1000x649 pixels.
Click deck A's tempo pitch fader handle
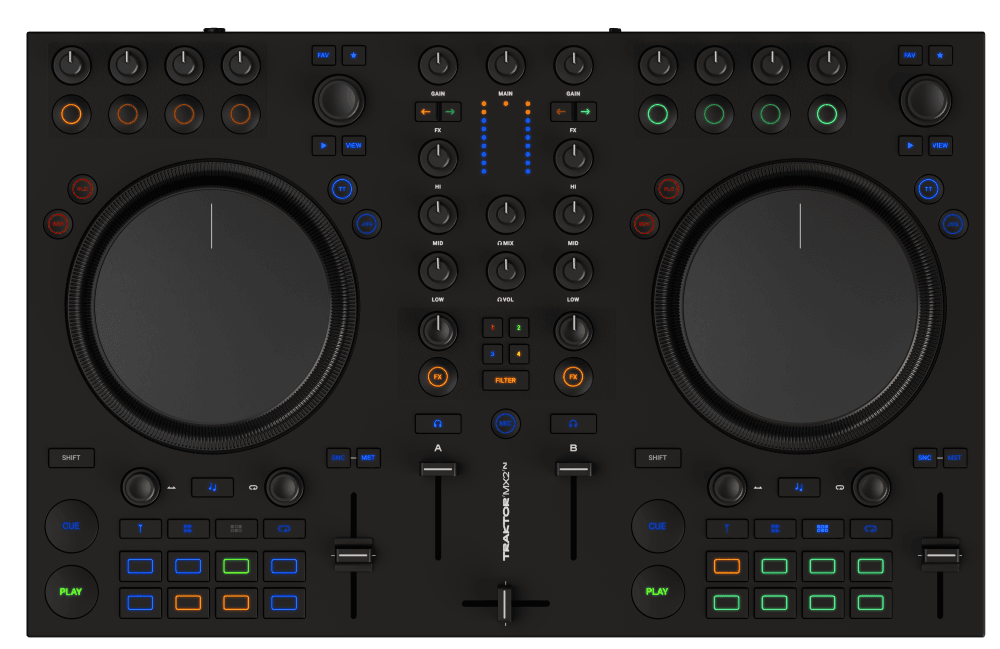[x=353, y=555]
